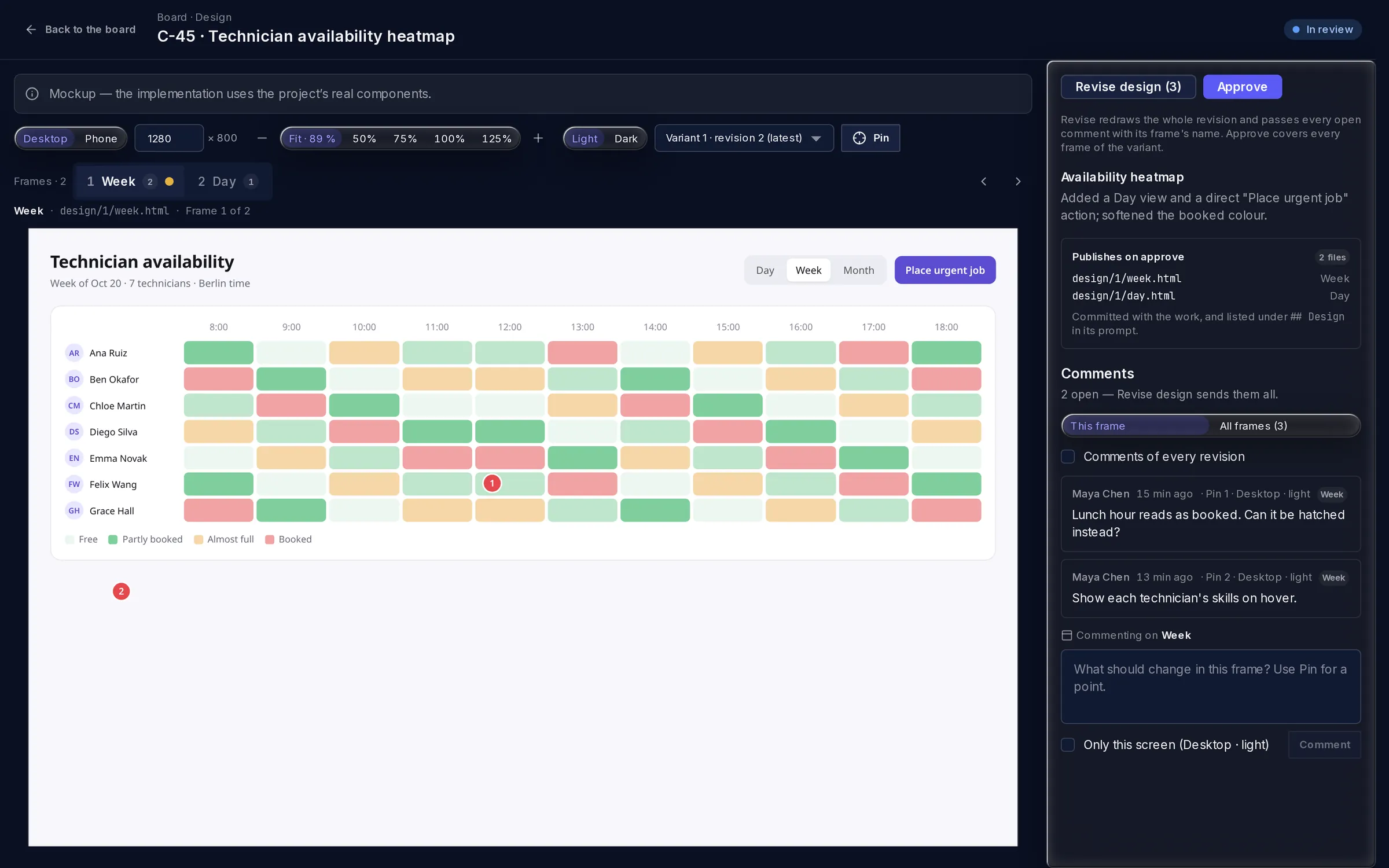The image size is (1389, 868).
Task: Go to next frame arrow
Action: pos(1018,182)
